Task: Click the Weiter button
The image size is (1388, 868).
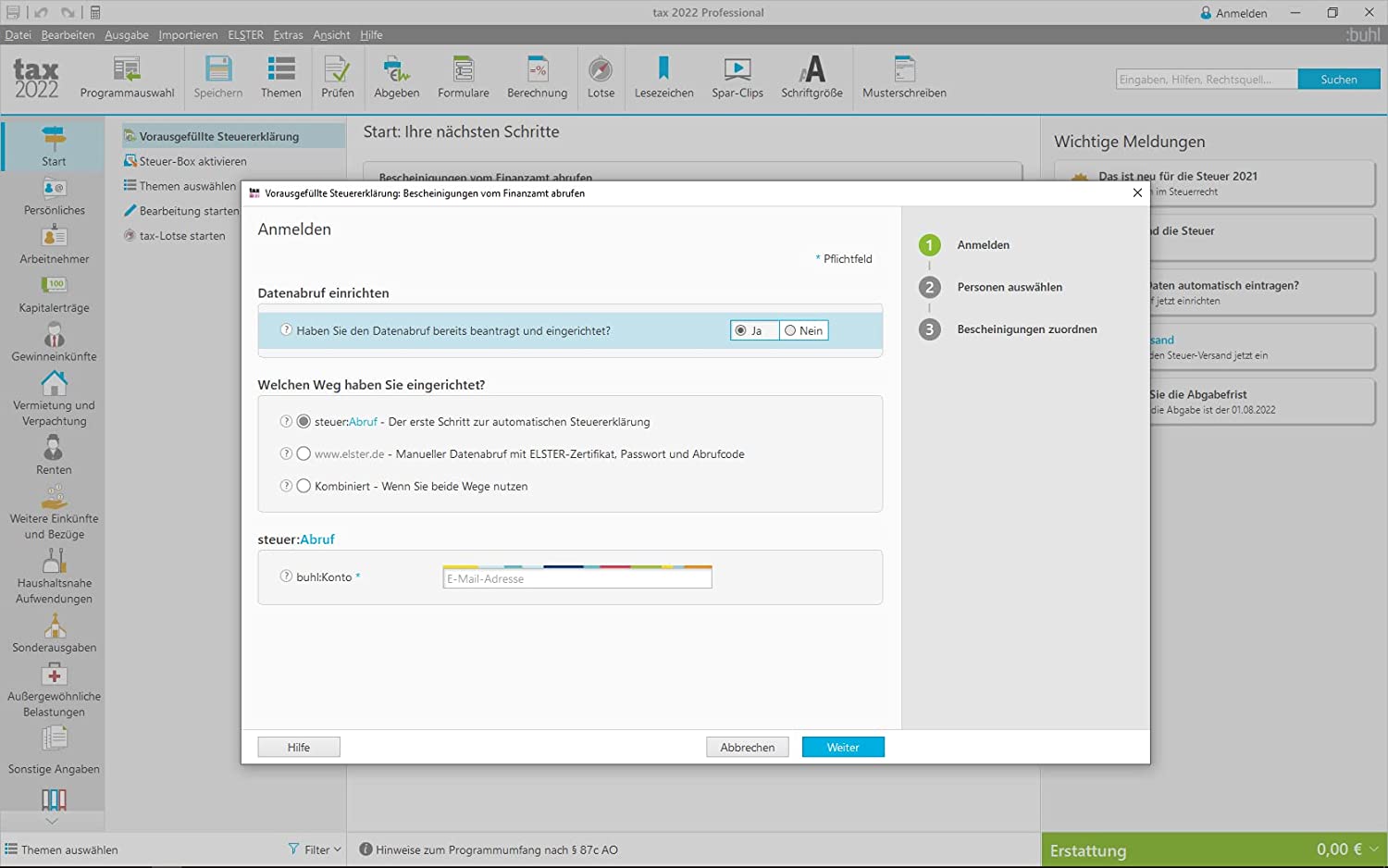Action: point(842,748)
